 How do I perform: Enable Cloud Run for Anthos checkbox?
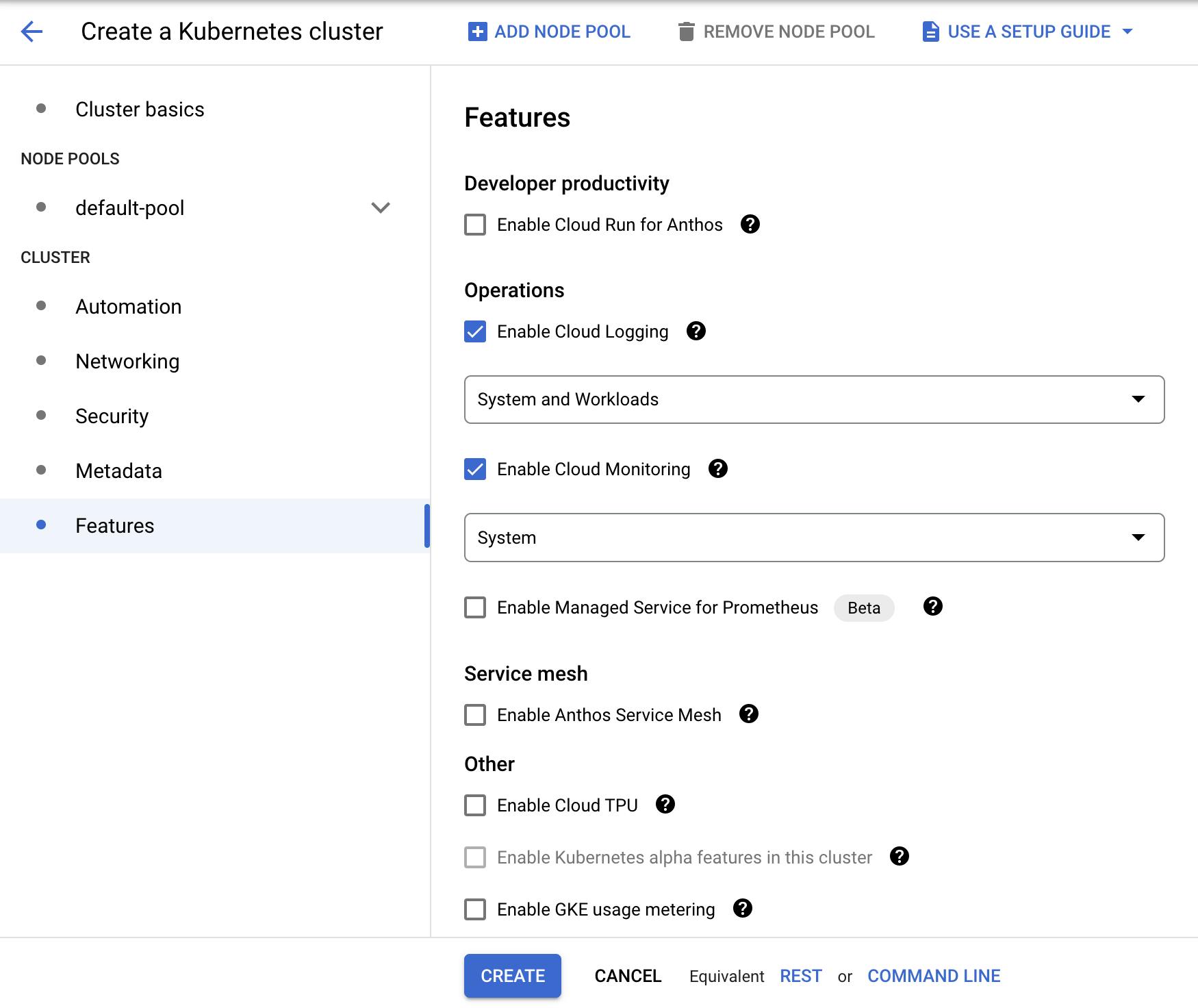coord(475,225)
